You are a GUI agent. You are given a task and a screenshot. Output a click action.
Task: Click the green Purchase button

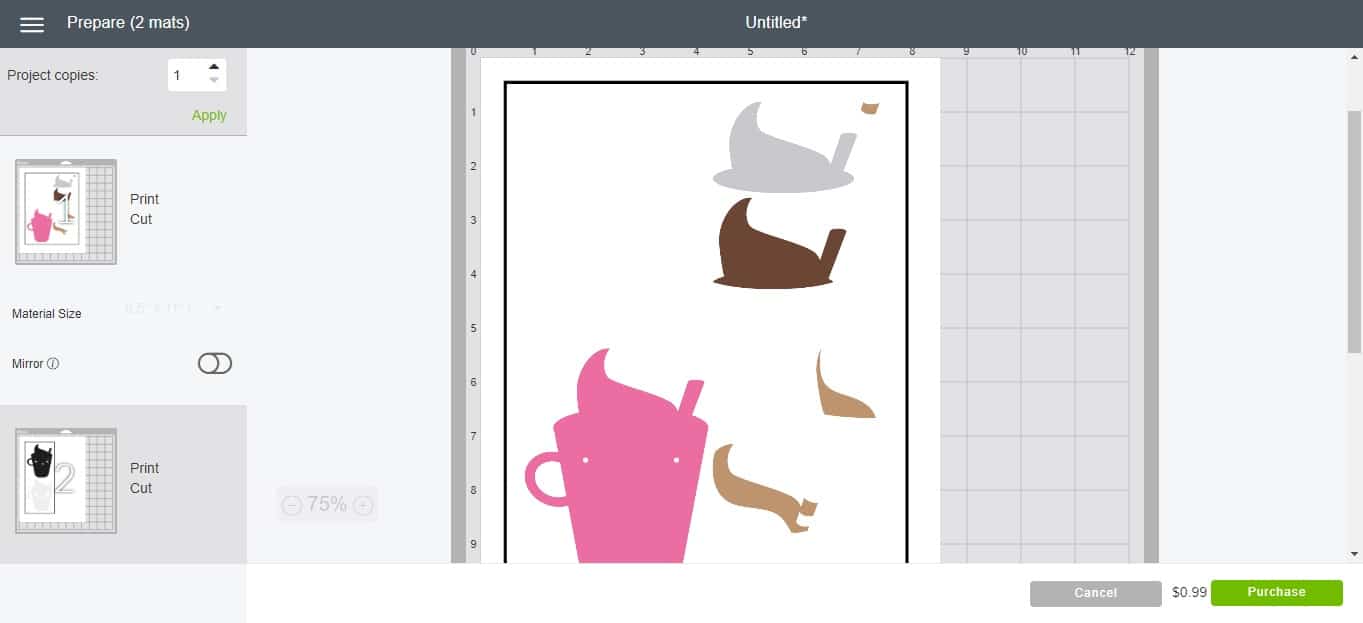point(1276,592)
